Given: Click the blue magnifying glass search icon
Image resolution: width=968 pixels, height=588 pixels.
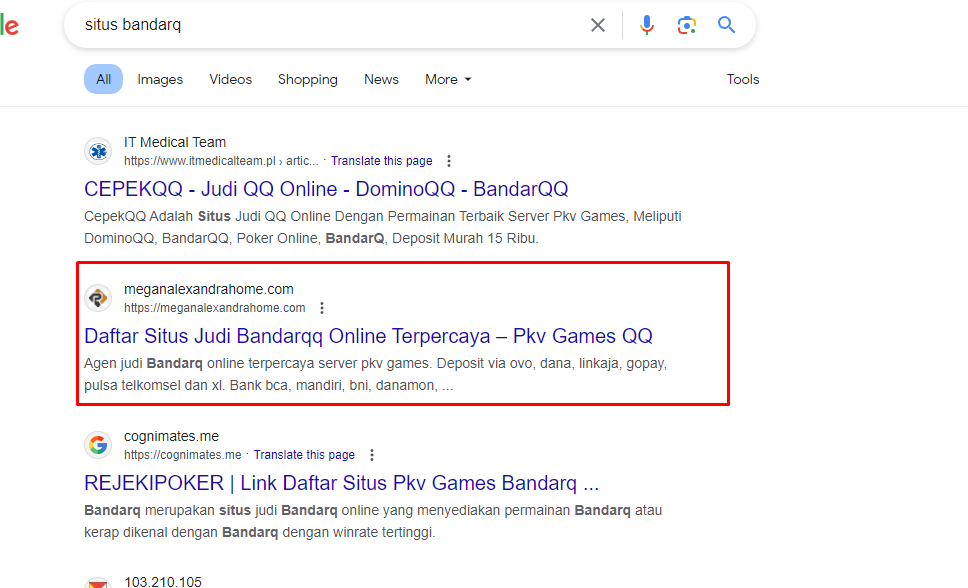Looking at the screenshot, I should click(727, 25).
